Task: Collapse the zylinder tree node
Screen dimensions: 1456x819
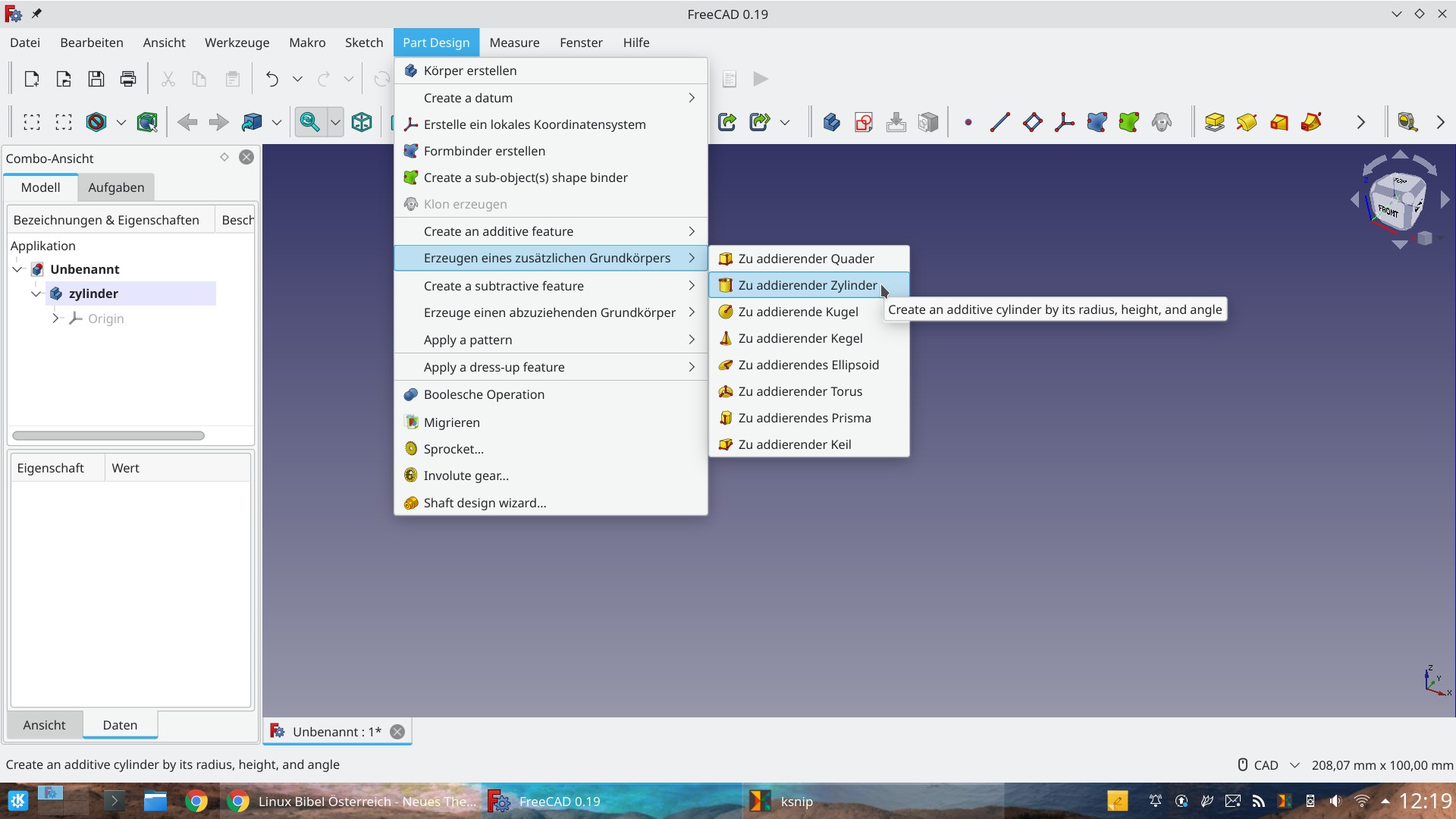Action: pos(35,294)
